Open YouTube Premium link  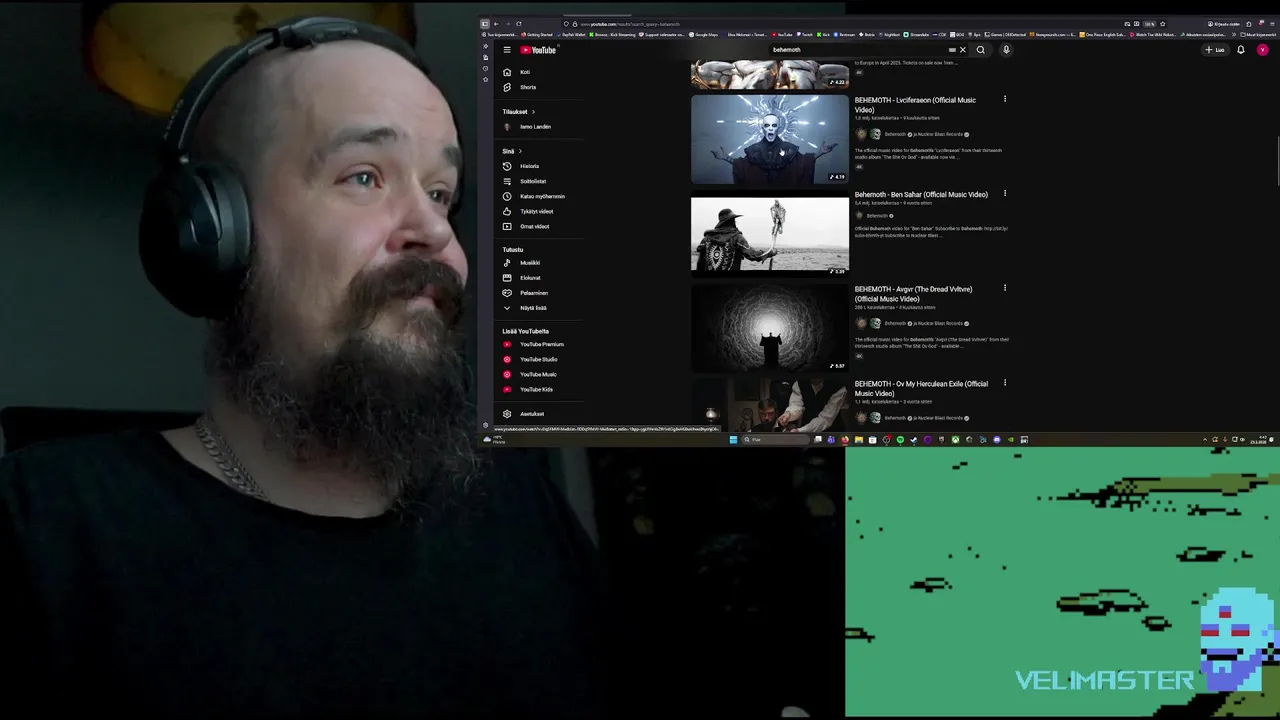[540, 344]
